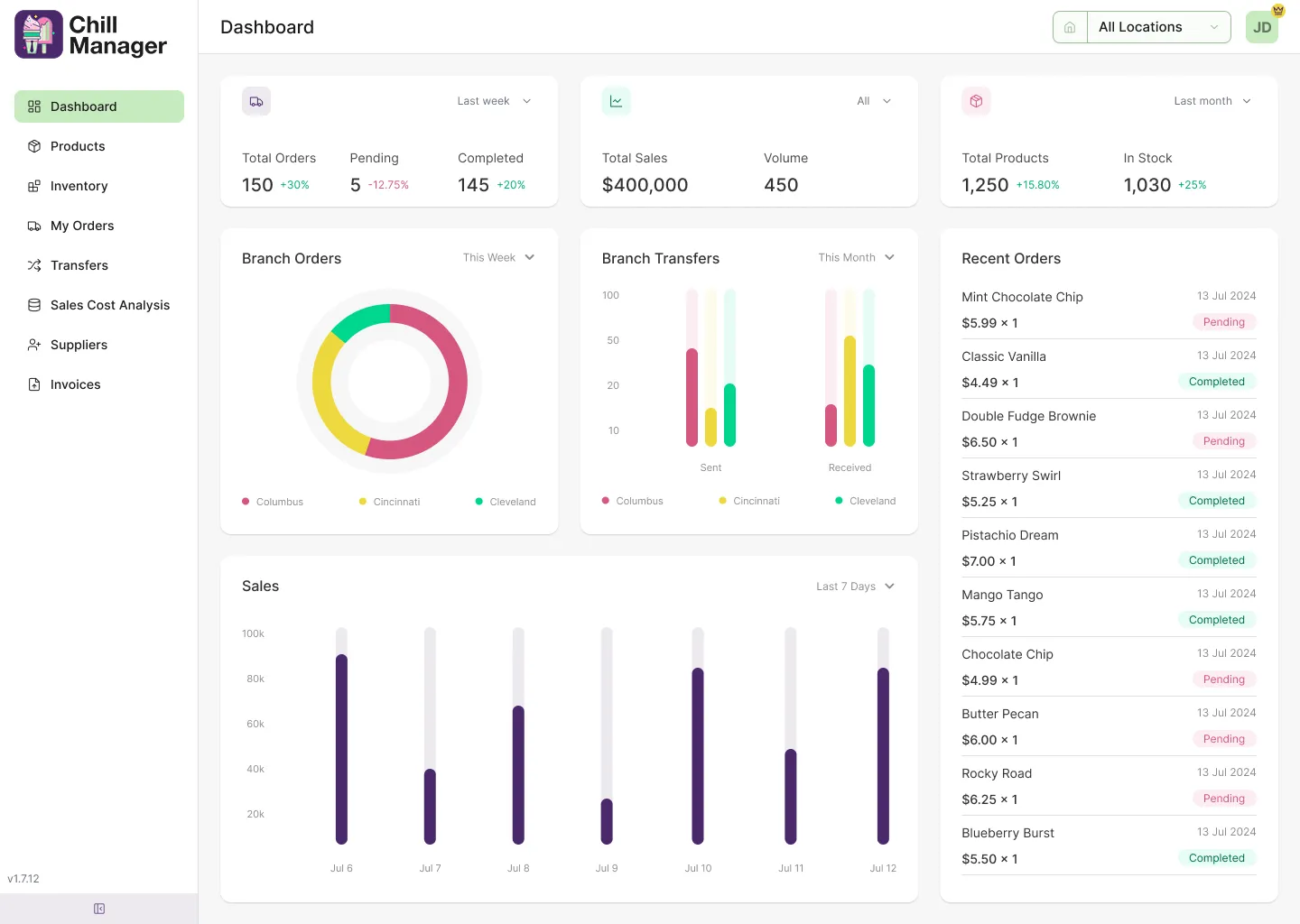Toggle Cleveland legend in Branch Transfers chart
Viewport: 1300px width, 924px height.
(865, 501)
